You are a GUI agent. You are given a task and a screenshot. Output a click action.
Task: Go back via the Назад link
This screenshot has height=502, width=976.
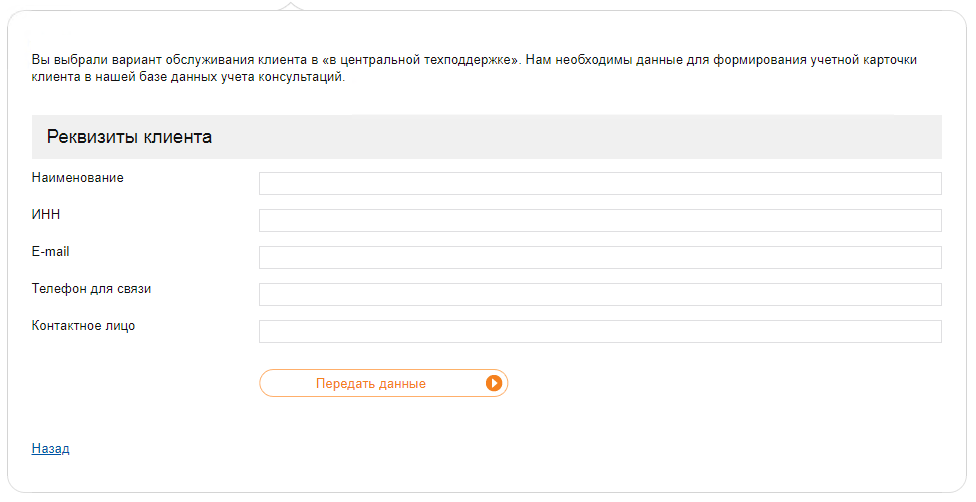(x=50, y=448)
